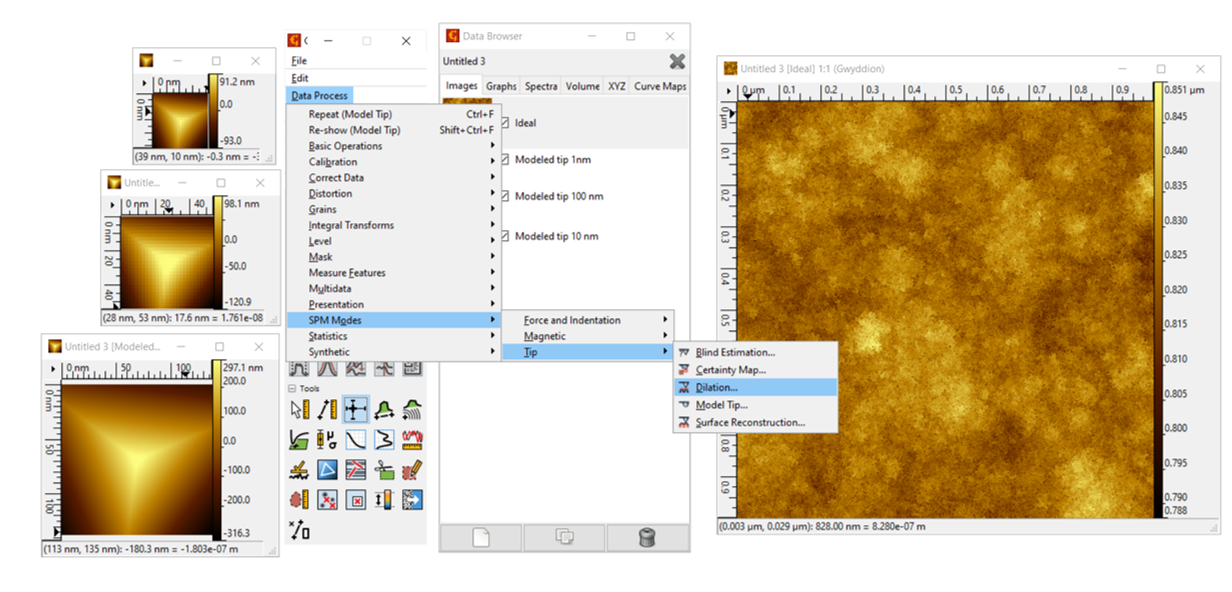Click Repeat (Model Tip) menu entry

350,114
